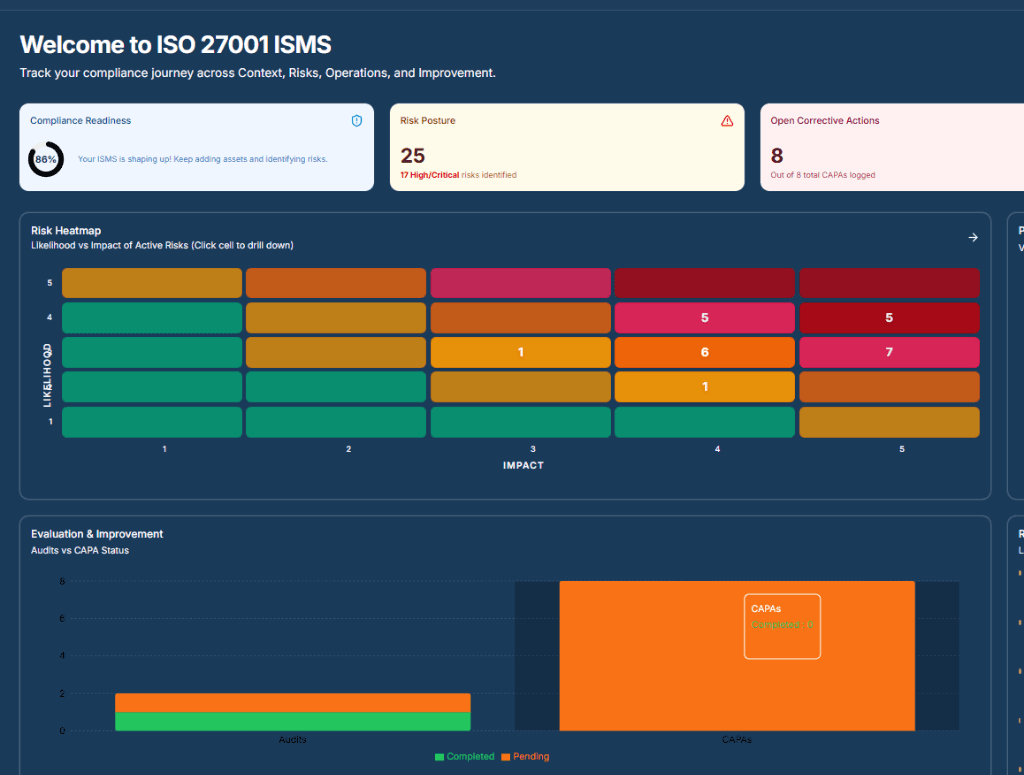1024x775 pixels.
Task: Click the LIKELIHOOD axis title
Action: coord(47,375)
